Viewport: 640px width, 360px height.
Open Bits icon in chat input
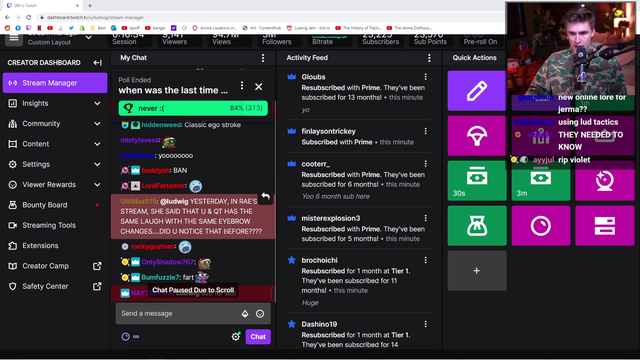click(245, 313)
